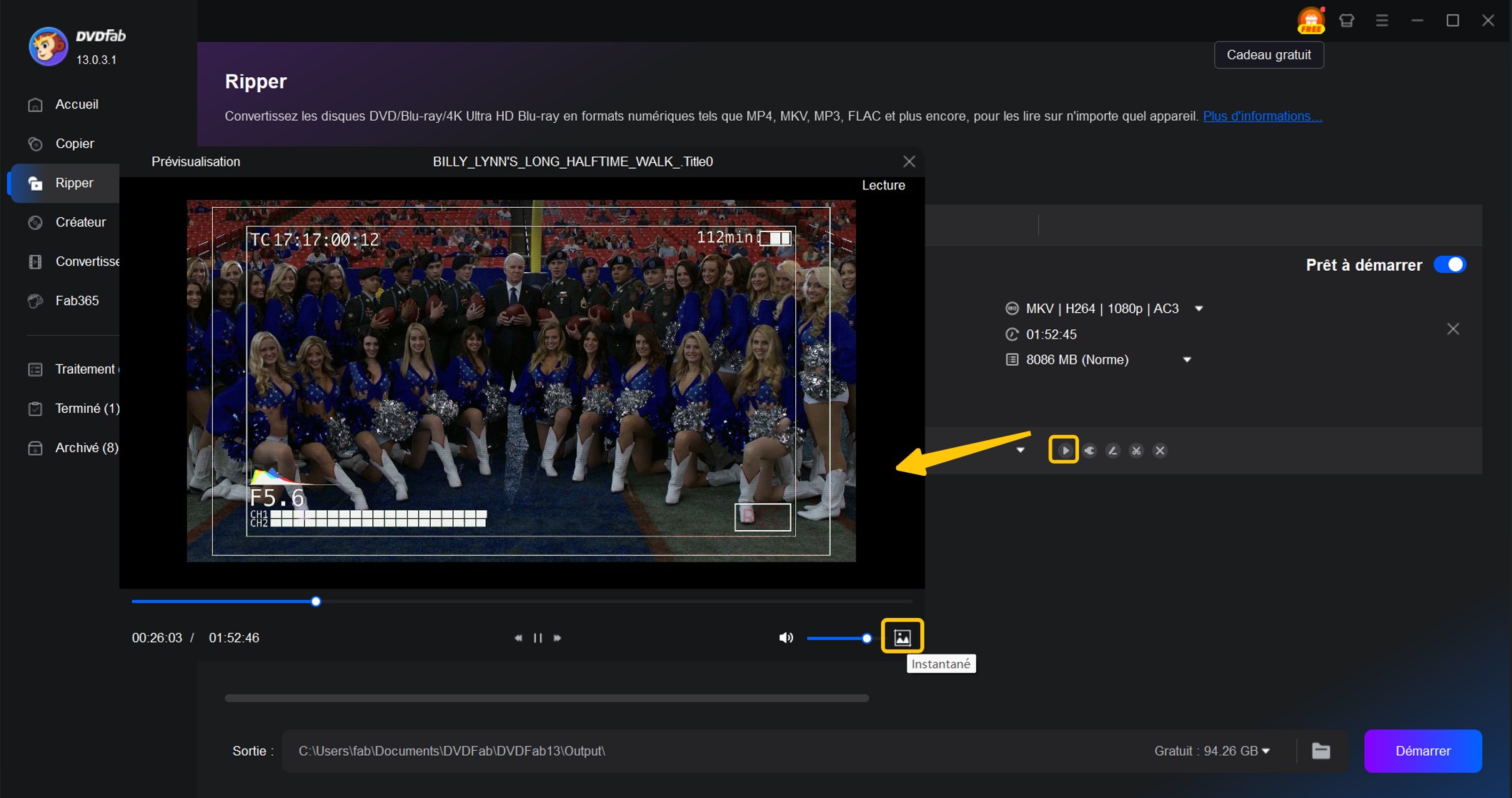Click the Instantané tooltip label
The width and height of the screenshot is (1512, 798).
click(x=941, y=664)
